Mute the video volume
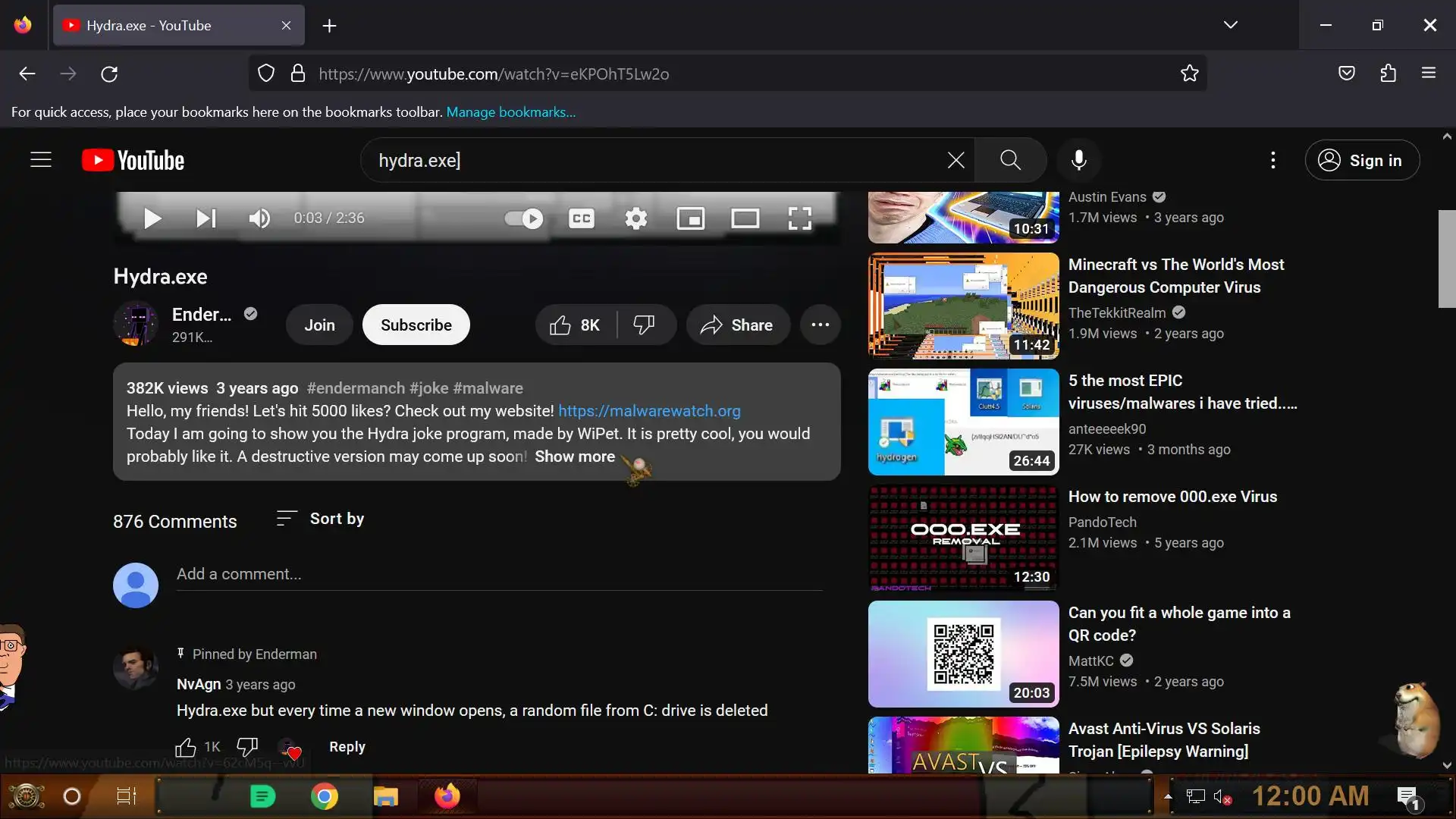Screen dimensions: 1456x819 [259, 219]
